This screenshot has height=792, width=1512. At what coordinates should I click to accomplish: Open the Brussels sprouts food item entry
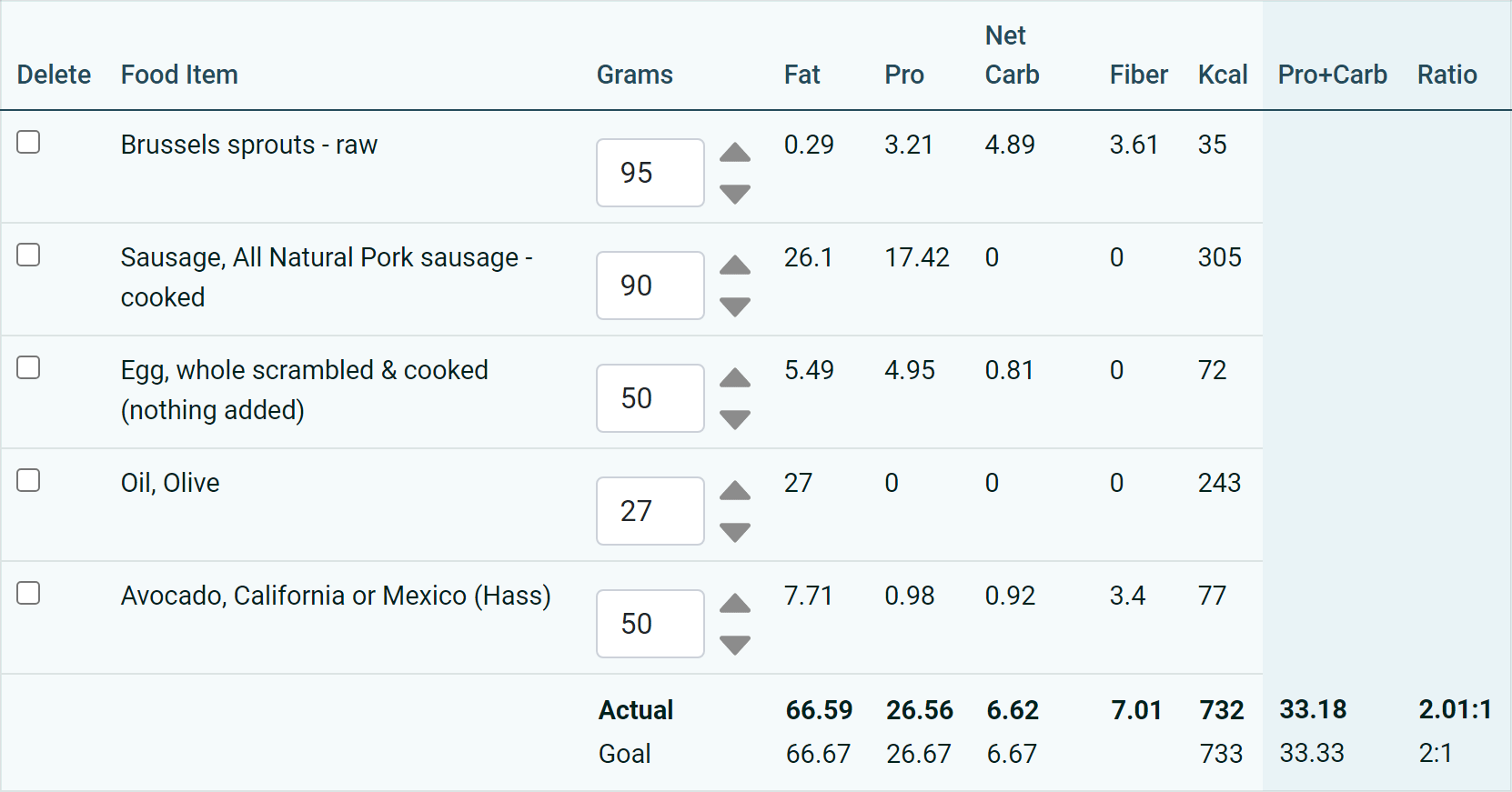point(249,144)
